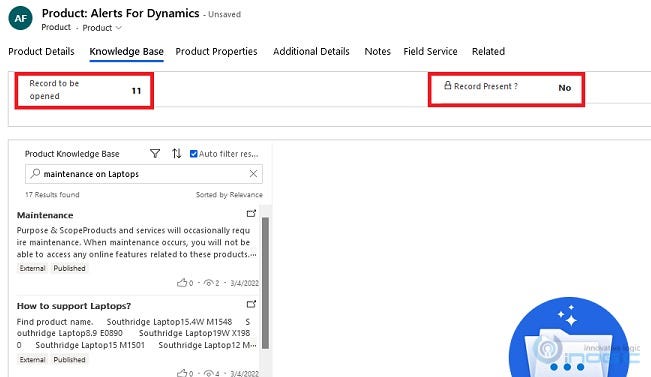Click the search magnifier icon

(35, 173)
